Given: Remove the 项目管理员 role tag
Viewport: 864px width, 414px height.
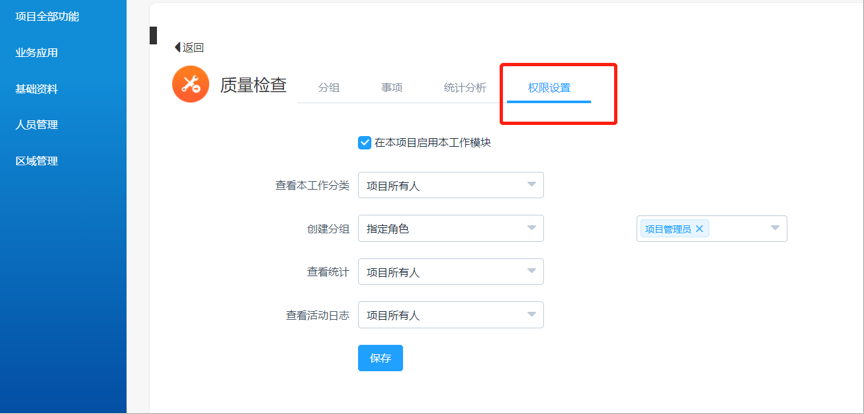Looking at the screenshot, I should (x=699, y=229).
